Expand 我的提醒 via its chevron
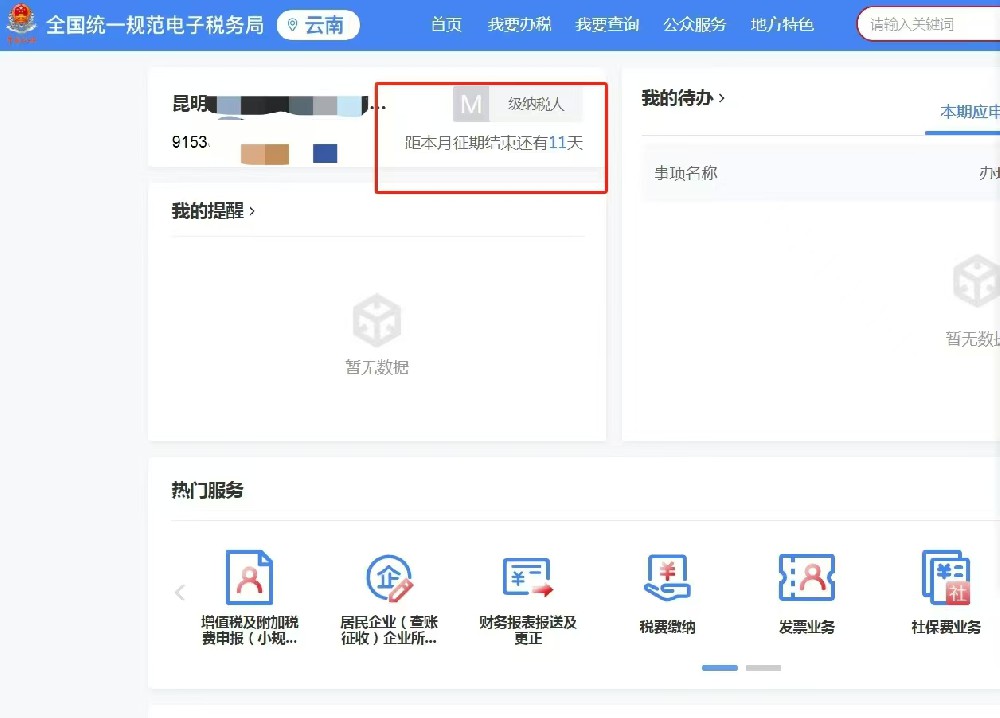Image resolution: width=1000 pixels, height=718 pixels. pyautogui.click(x=253, y=211)
